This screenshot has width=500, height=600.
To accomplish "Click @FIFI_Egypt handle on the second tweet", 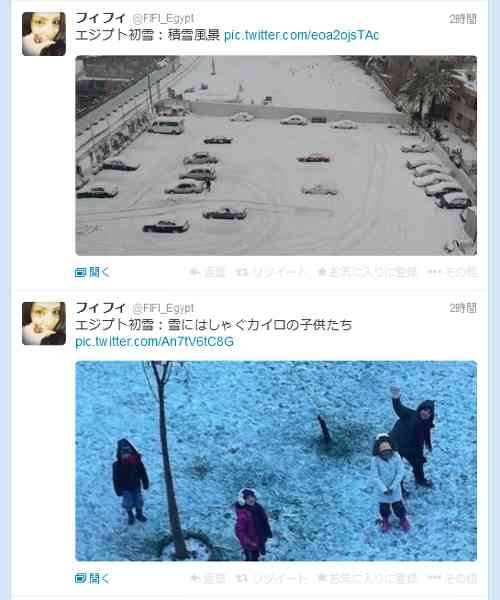I will tap(163, 308).
